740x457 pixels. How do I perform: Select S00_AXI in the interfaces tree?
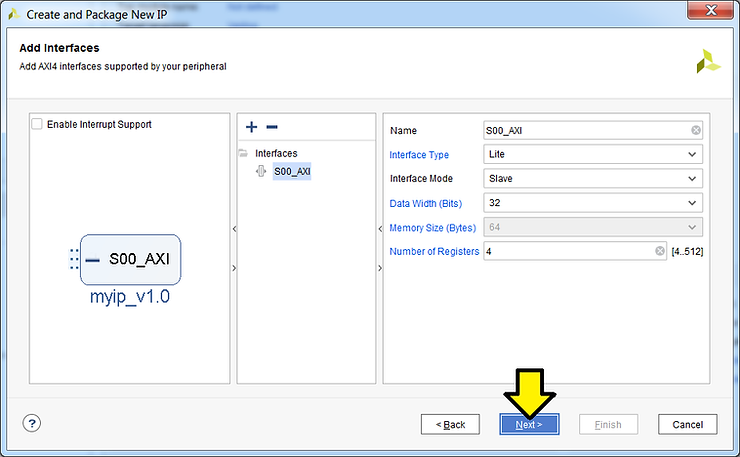[x=292, y=171]
